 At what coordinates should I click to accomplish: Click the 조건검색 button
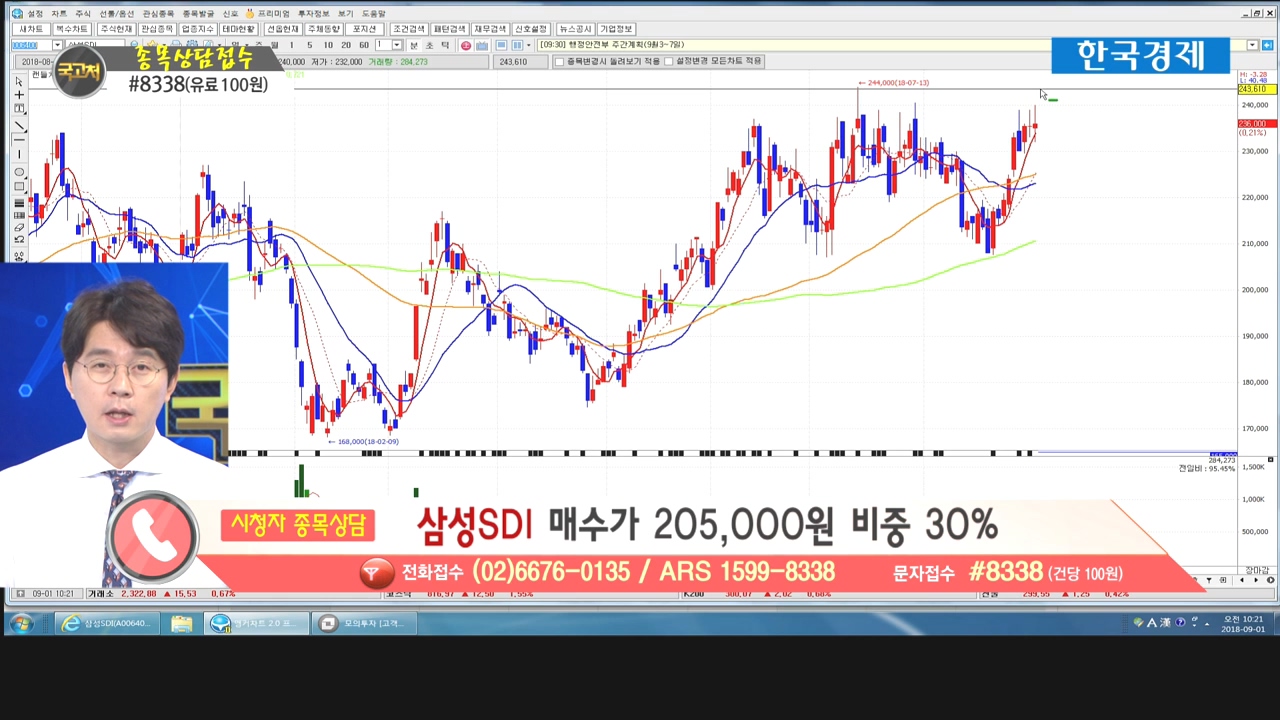[x=408, y=29]
